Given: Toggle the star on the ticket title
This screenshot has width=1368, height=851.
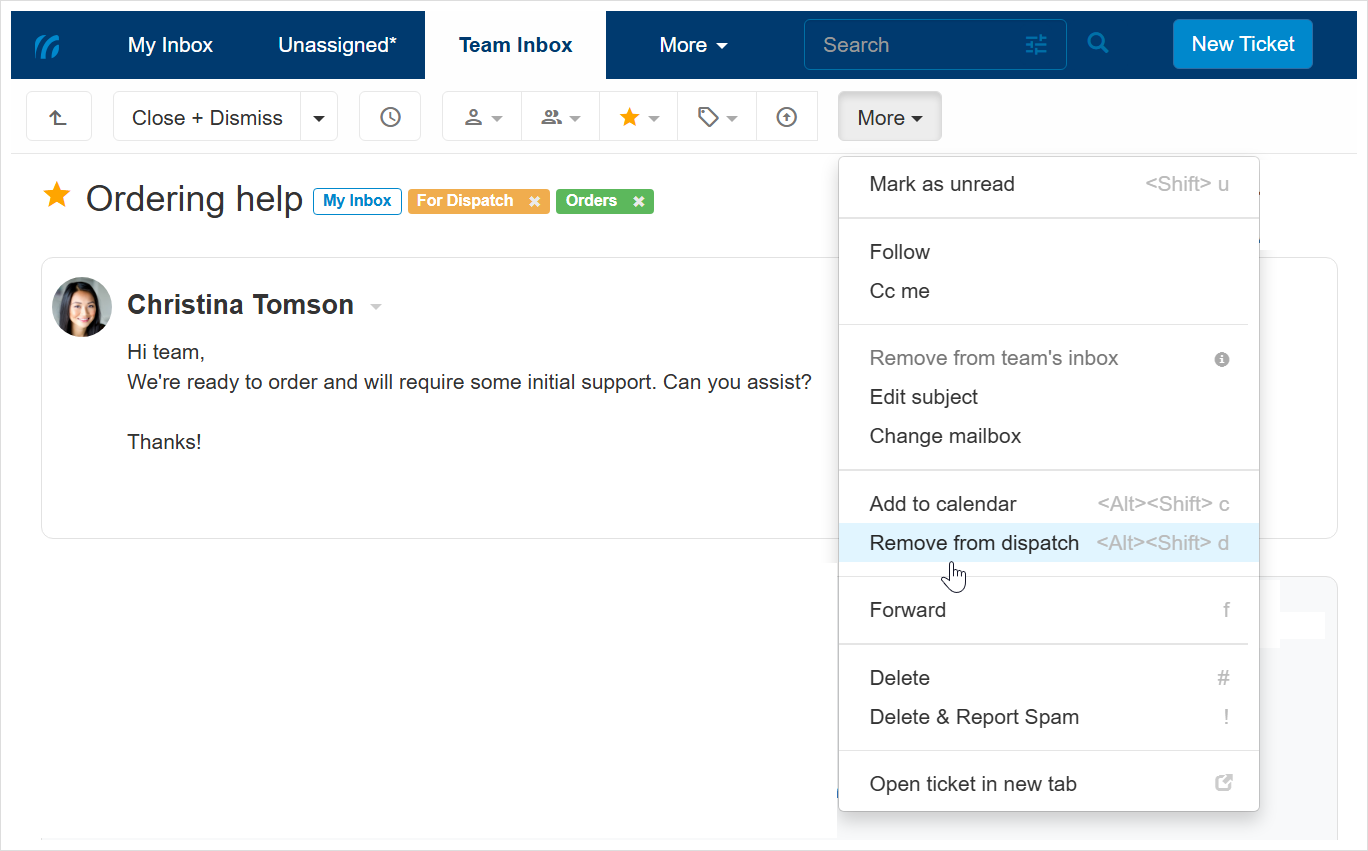Looking at the screenshot, I should tap(57, 196).
